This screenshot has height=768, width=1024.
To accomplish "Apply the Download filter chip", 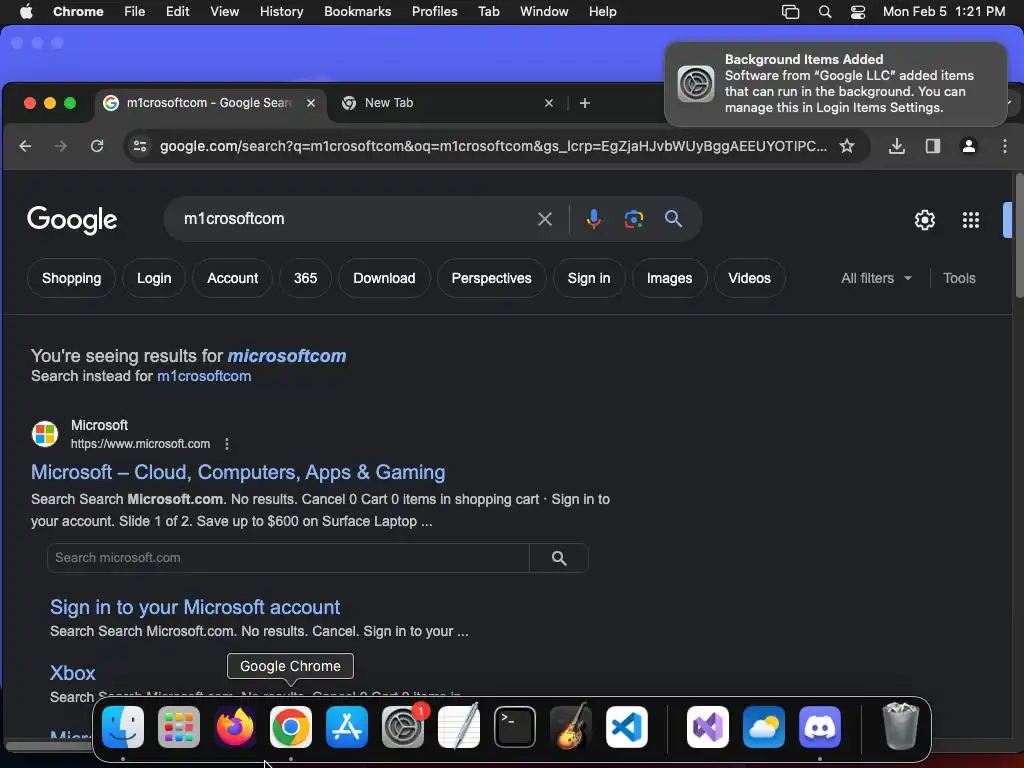I will [x=384, y=279].
